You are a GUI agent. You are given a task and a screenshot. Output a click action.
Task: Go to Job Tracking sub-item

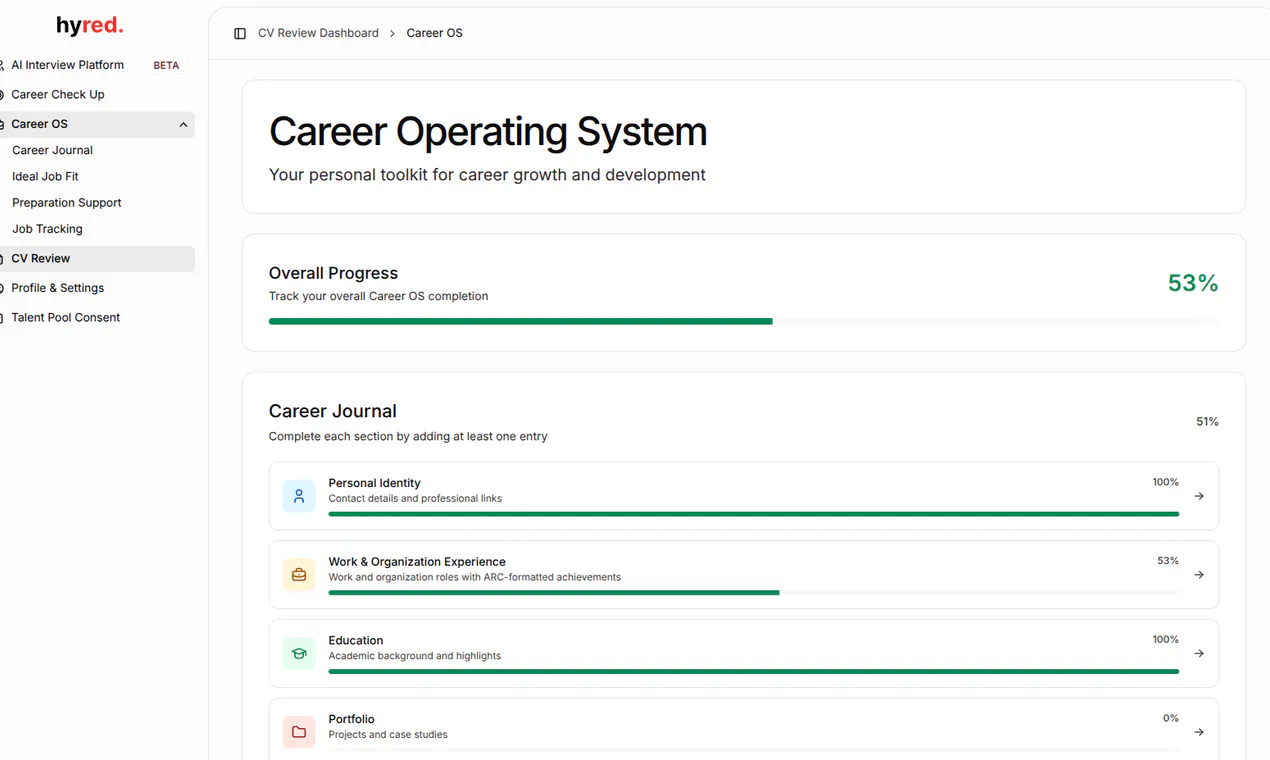point(47,229)
